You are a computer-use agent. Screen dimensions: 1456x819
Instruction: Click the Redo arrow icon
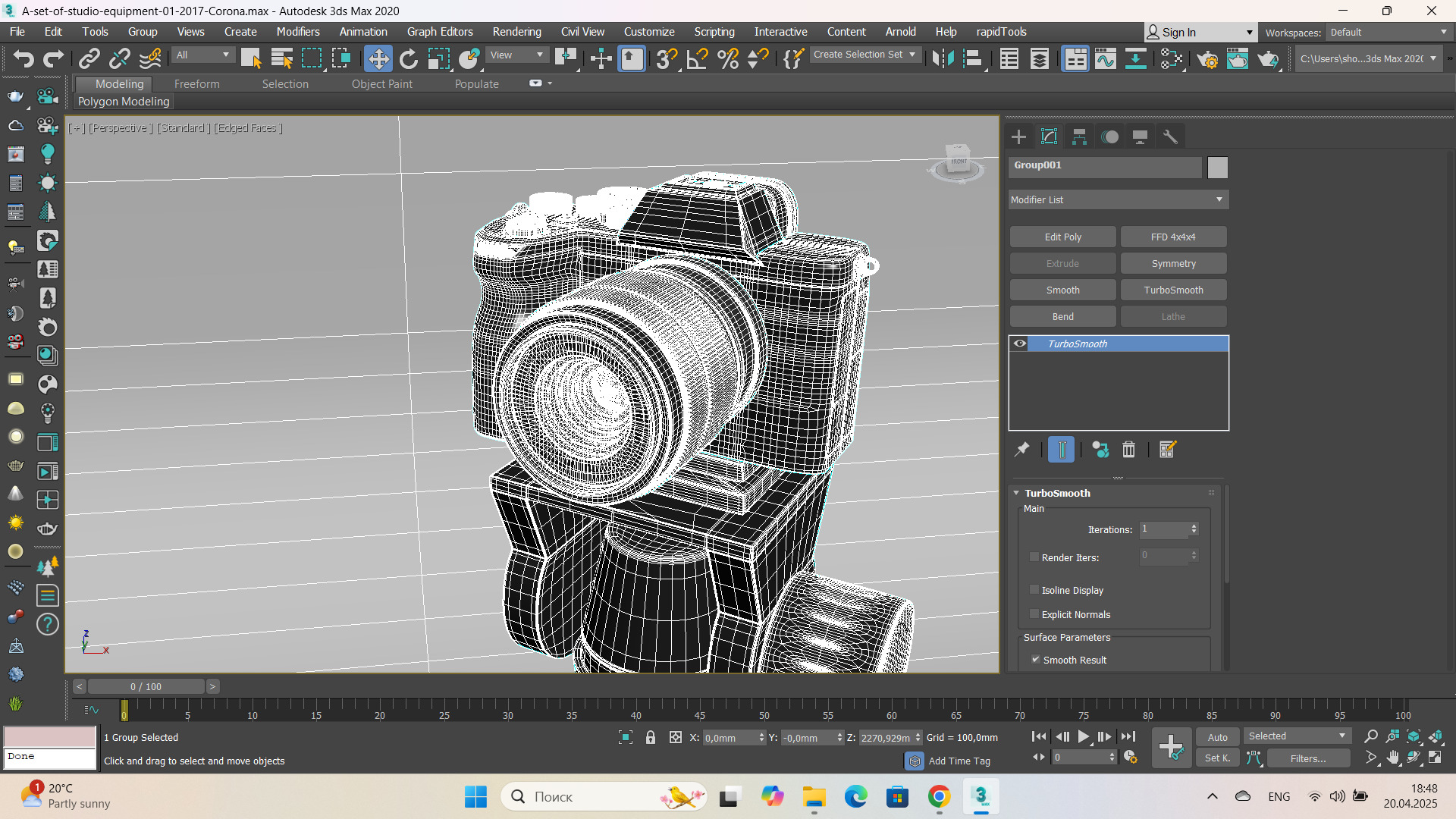tap(53, 58)
